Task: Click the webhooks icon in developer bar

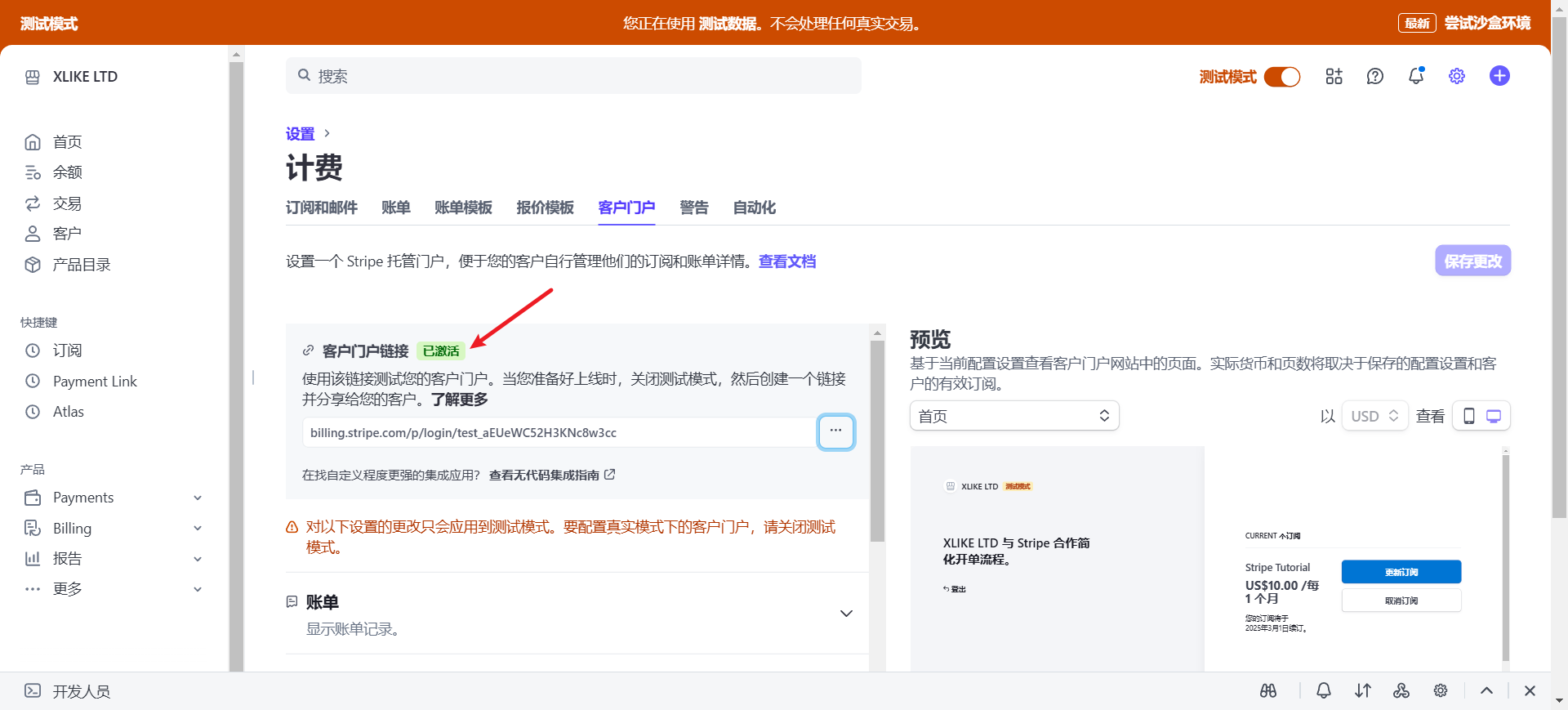Action: pyautogui.click(x=1401, y=690)
